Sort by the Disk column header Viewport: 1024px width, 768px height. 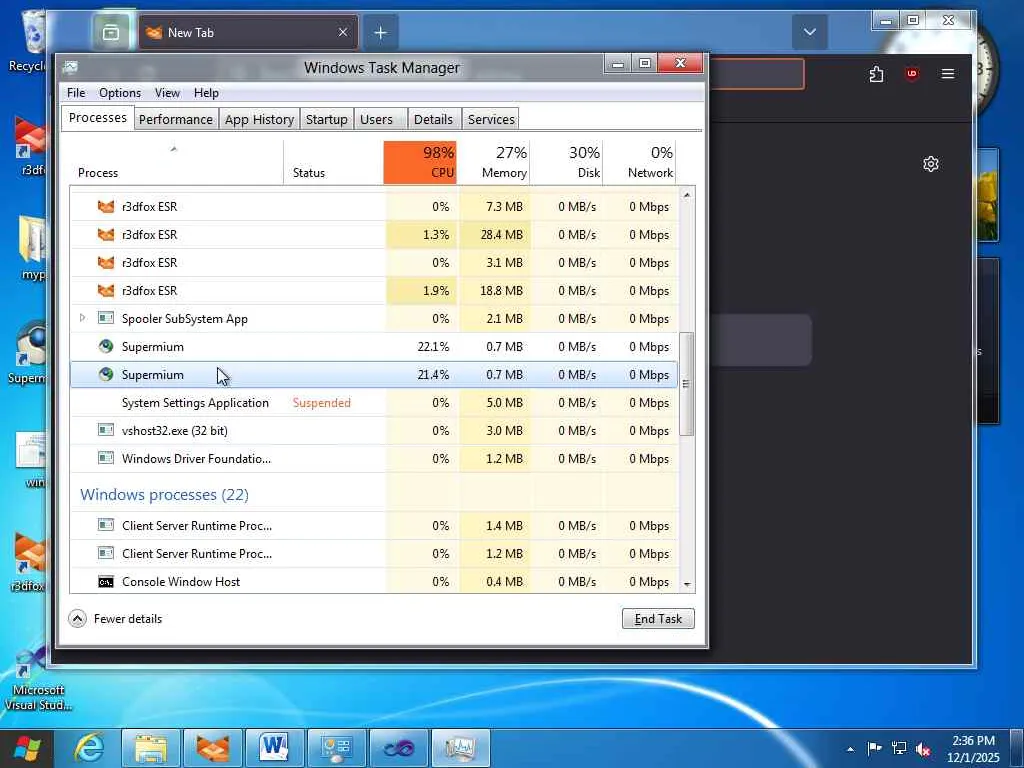click(567, 162)
